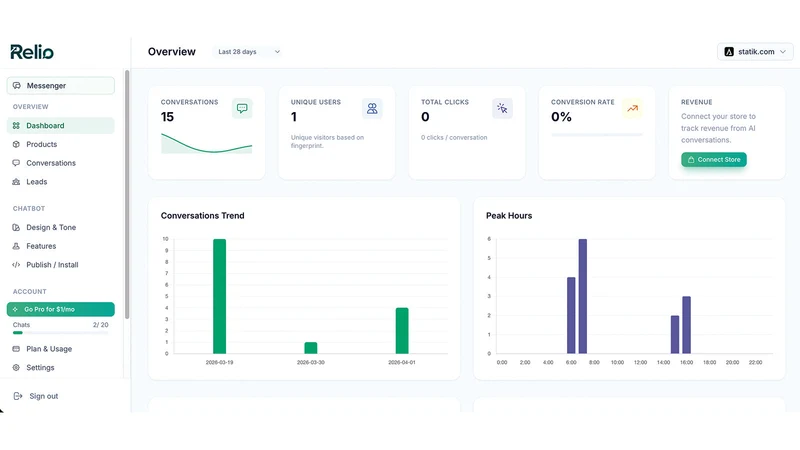The image size is (800, 450).
Task: Click the Publish / Install code icon
Action: coord(16,265)
